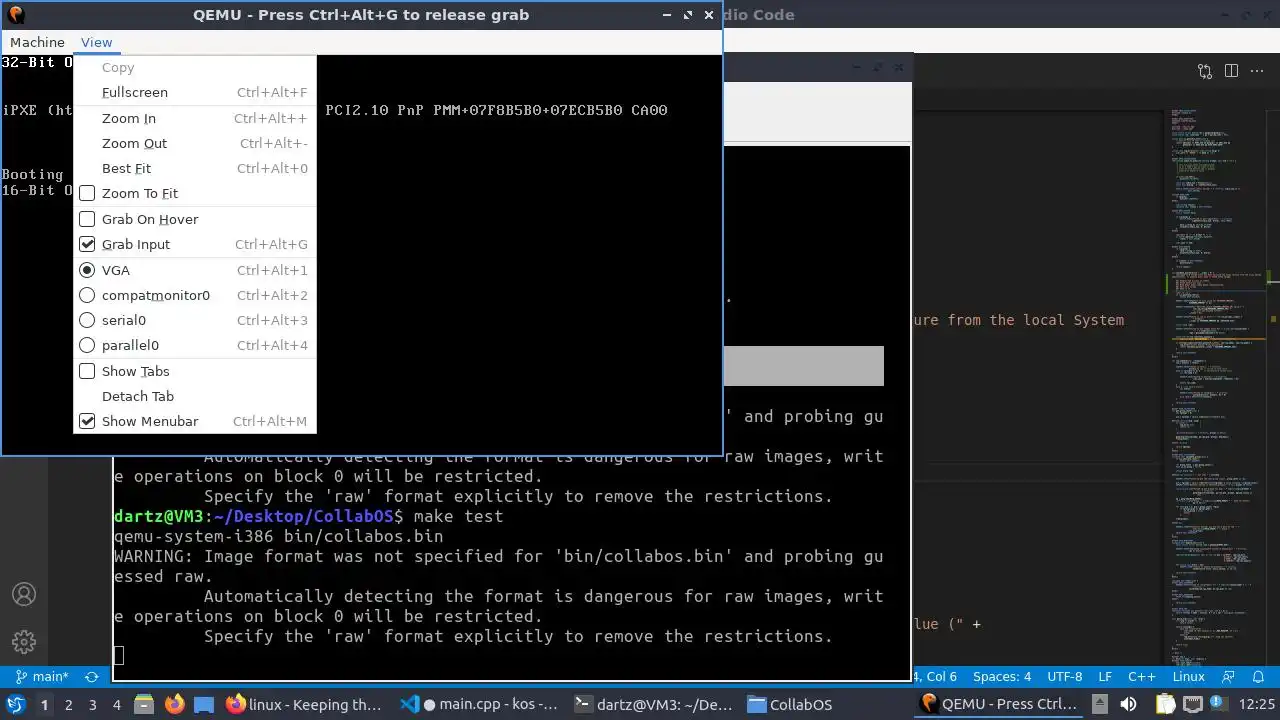Click Synchronize Changes icon in status bar
1280x720 pixels.
[92, 677]
